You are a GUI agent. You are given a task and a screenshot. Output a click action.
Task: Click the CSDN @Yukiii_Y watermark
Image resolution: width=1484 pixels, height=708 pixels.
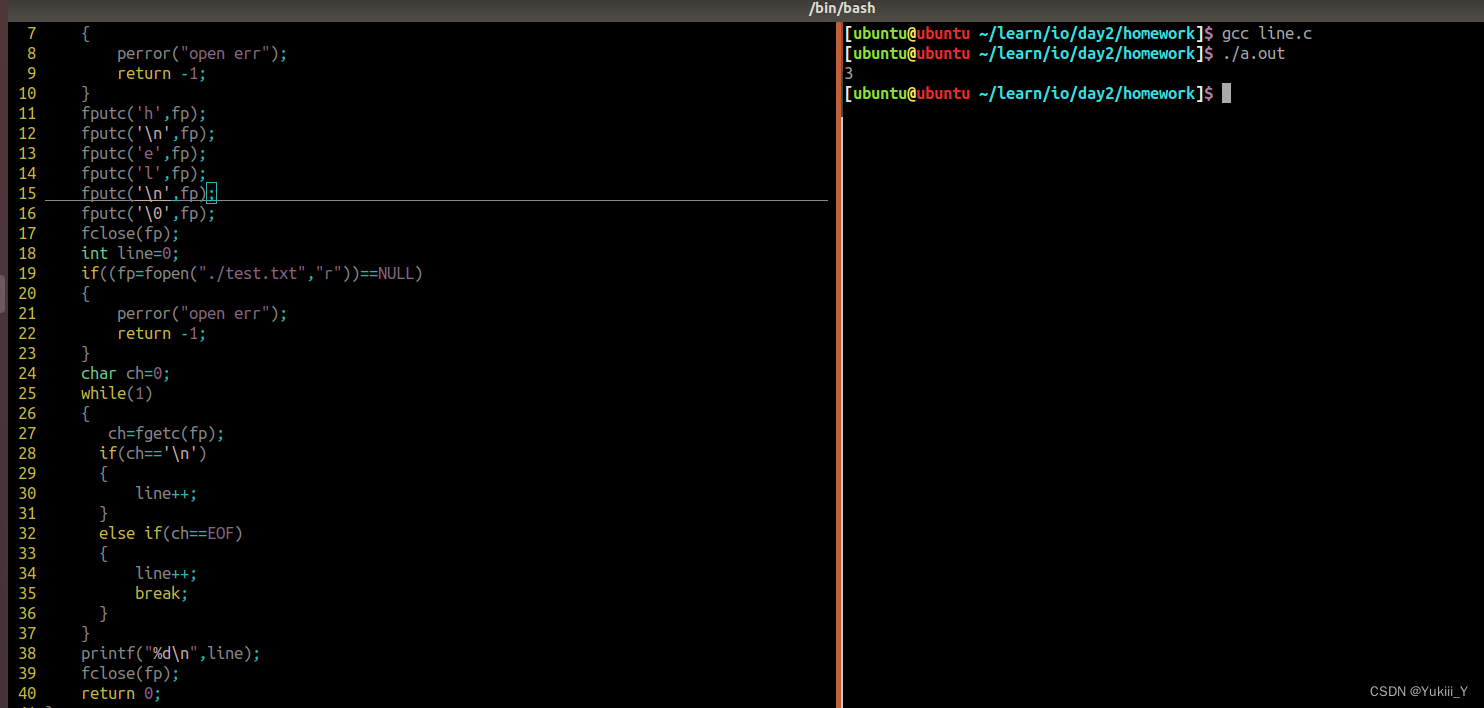(1419, 691)
